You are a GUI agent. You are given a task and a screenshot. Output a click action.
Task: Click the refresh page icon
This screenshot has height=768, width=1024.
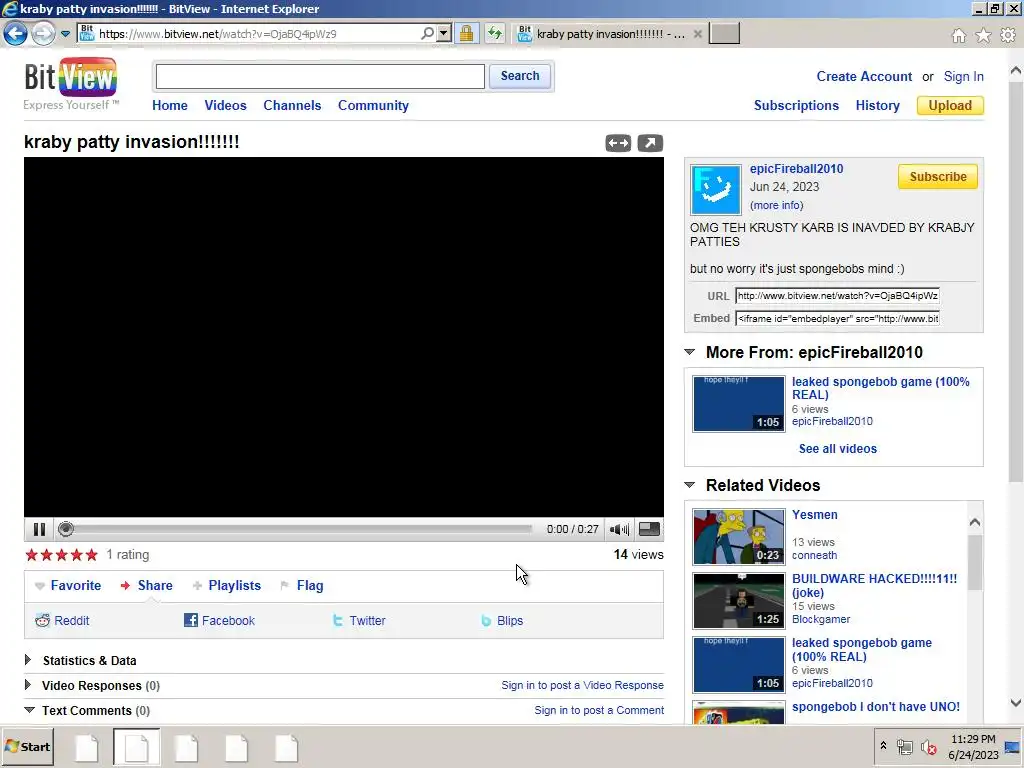click(x=495, y=33)
